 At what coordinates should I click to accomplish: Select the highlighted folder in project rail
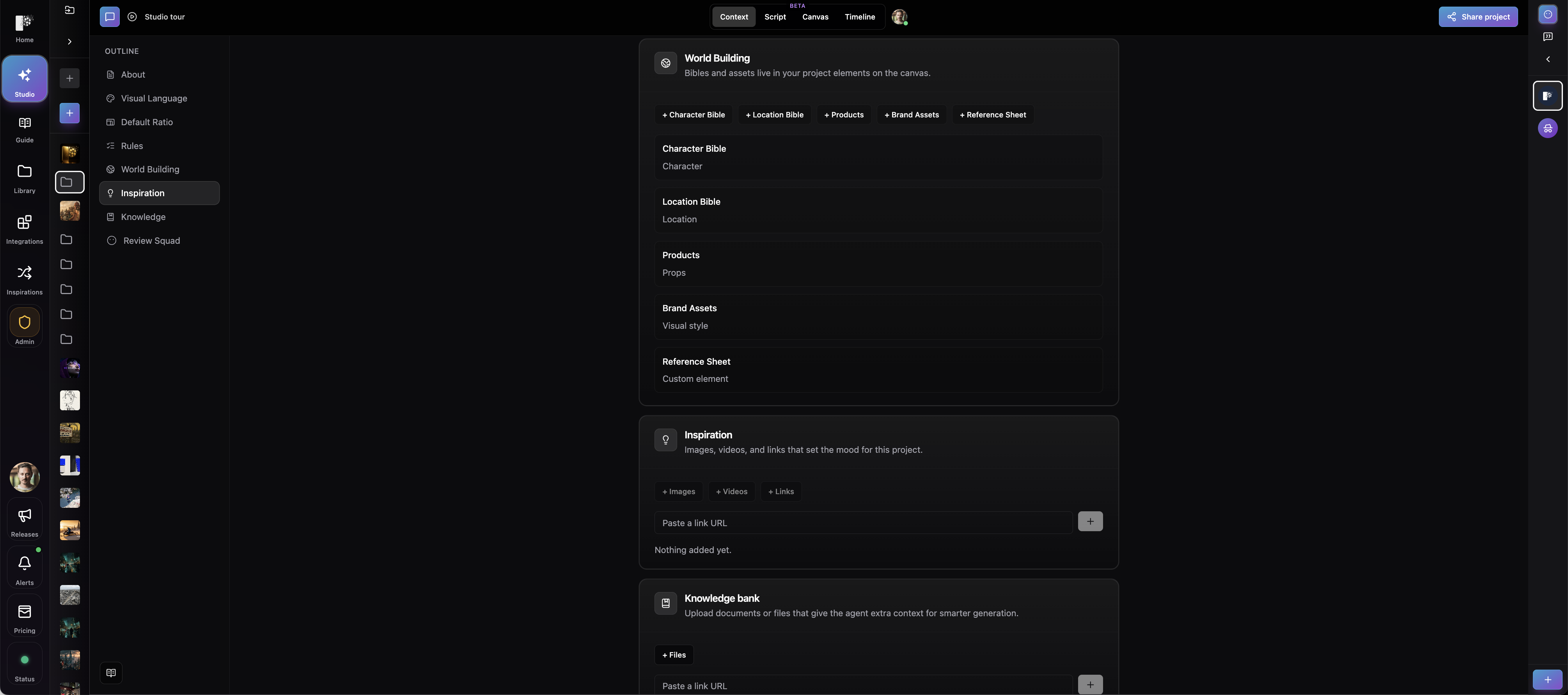click(x=69, y=182)
